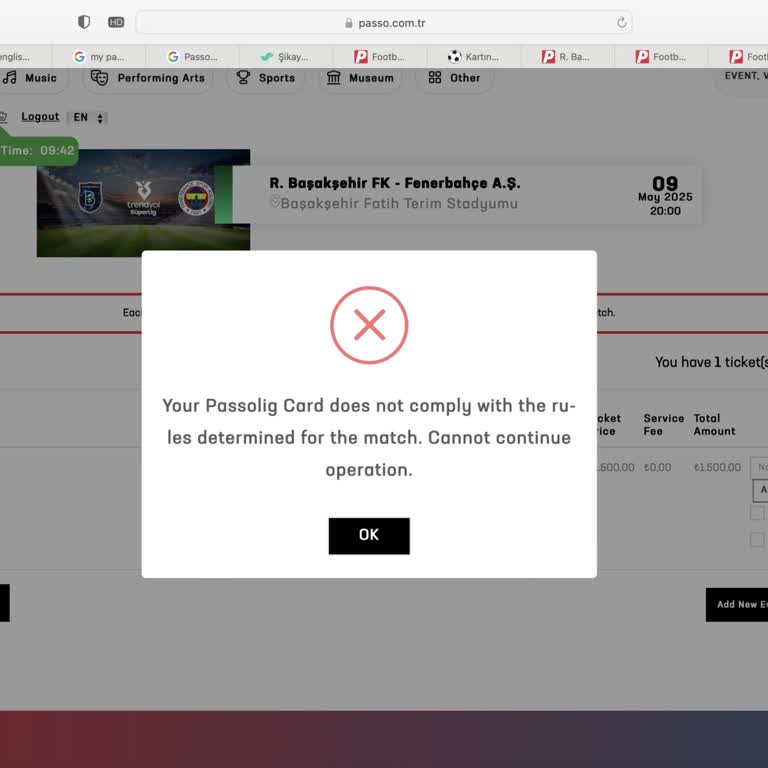The width and height of the screenshot is (768, 768).
Task: Click the EVENT search field at top right
Action: pos(741,77)
